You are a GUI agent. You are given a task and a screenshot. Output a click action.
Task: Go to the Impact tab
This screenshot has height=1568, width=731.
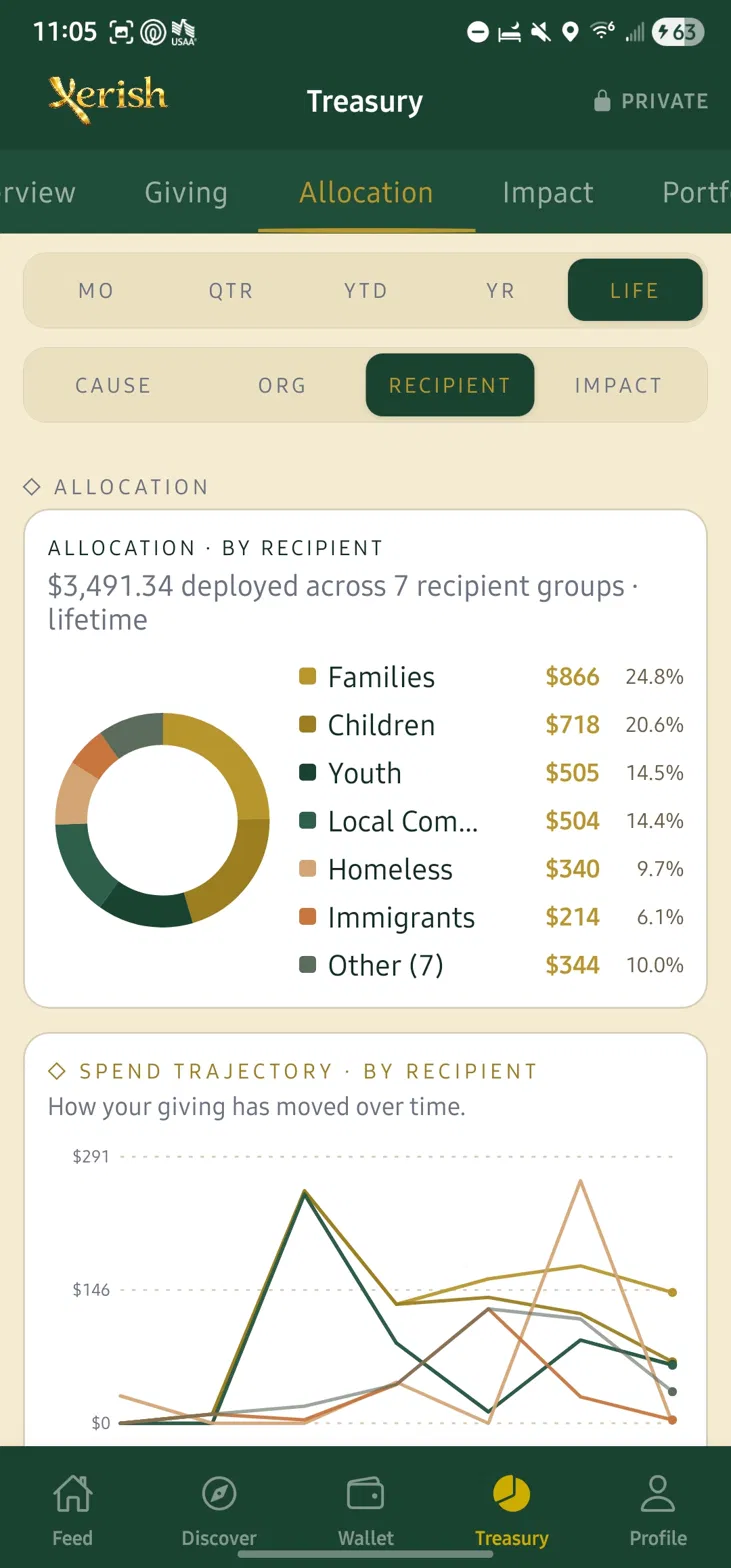click(548, 192)
